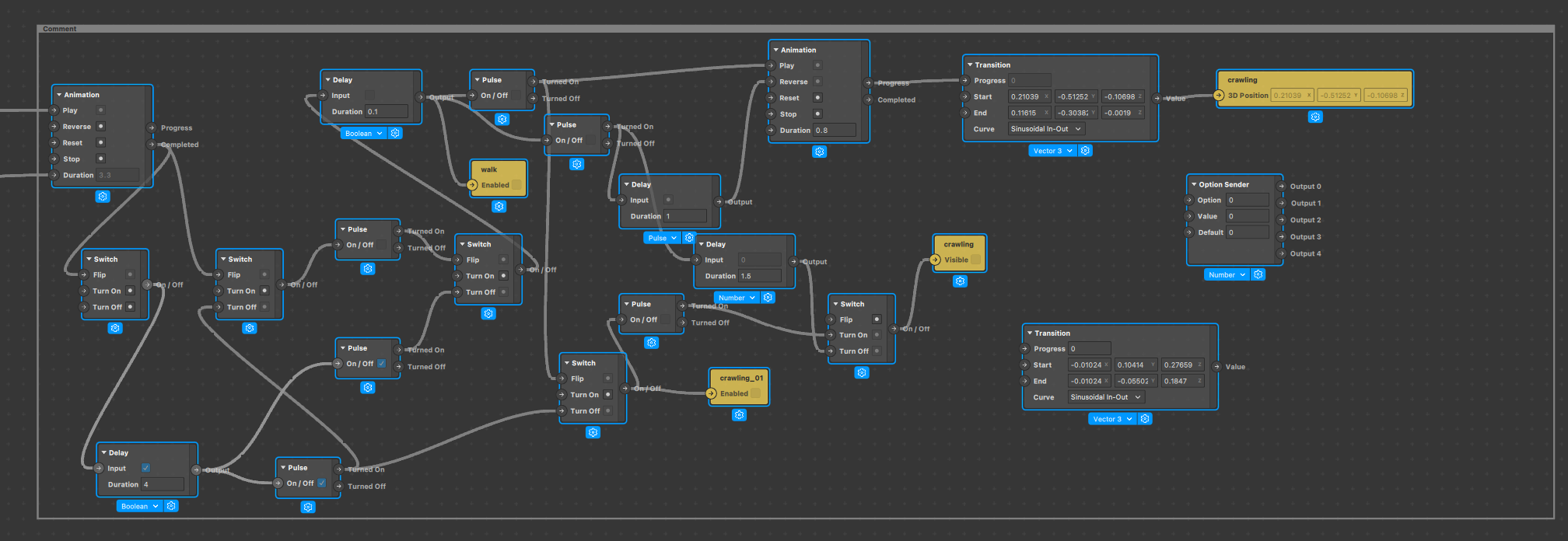1568x541 pixels.
Task: Click Progress field on lower Transition
Action: [1089, 348]
